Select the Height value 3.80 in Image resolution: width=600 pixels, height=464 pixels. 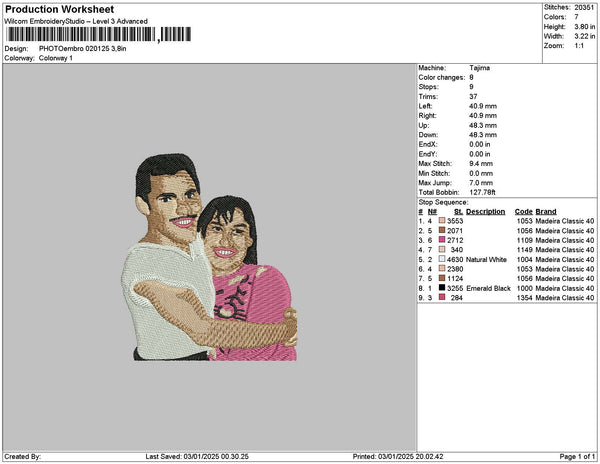coord(584,27)
